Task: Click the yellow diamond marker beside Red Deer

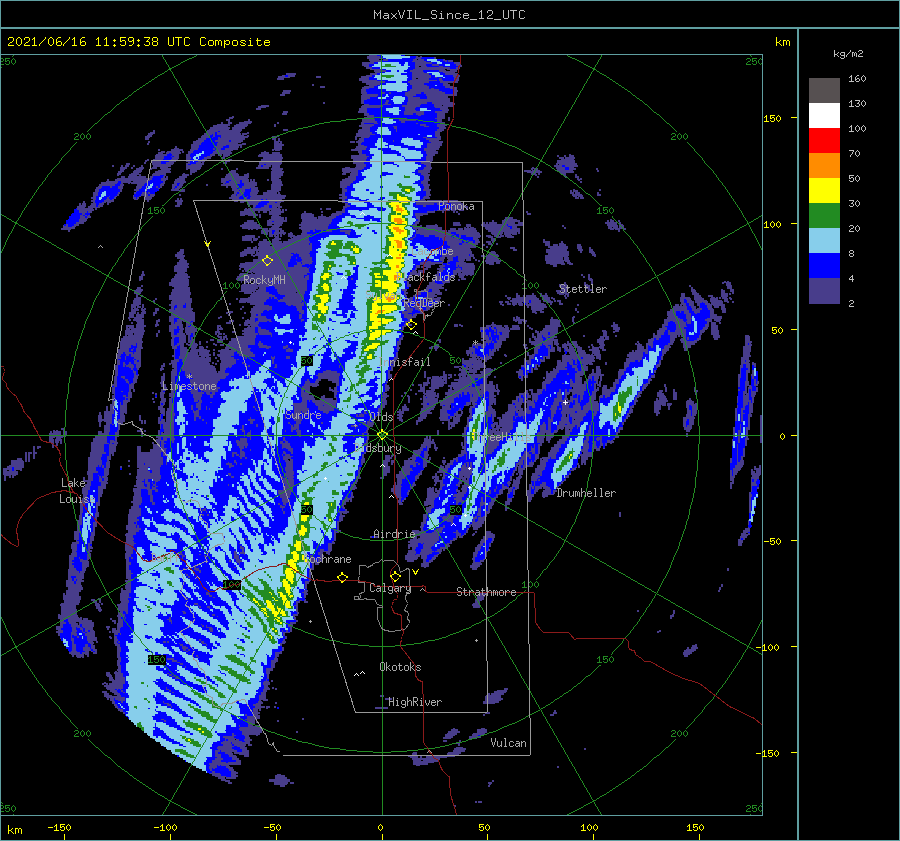Action: (x=411, y=325)
